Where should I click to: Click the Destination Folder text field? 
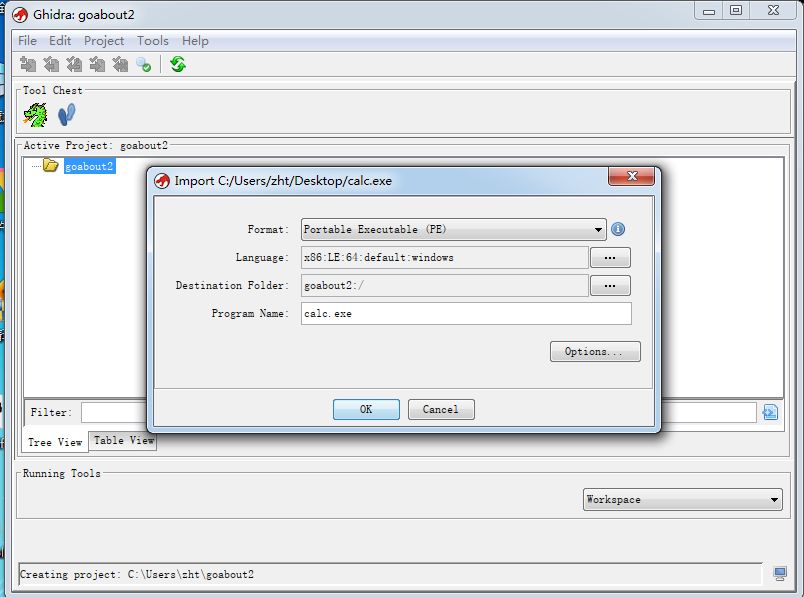(445, 286)
